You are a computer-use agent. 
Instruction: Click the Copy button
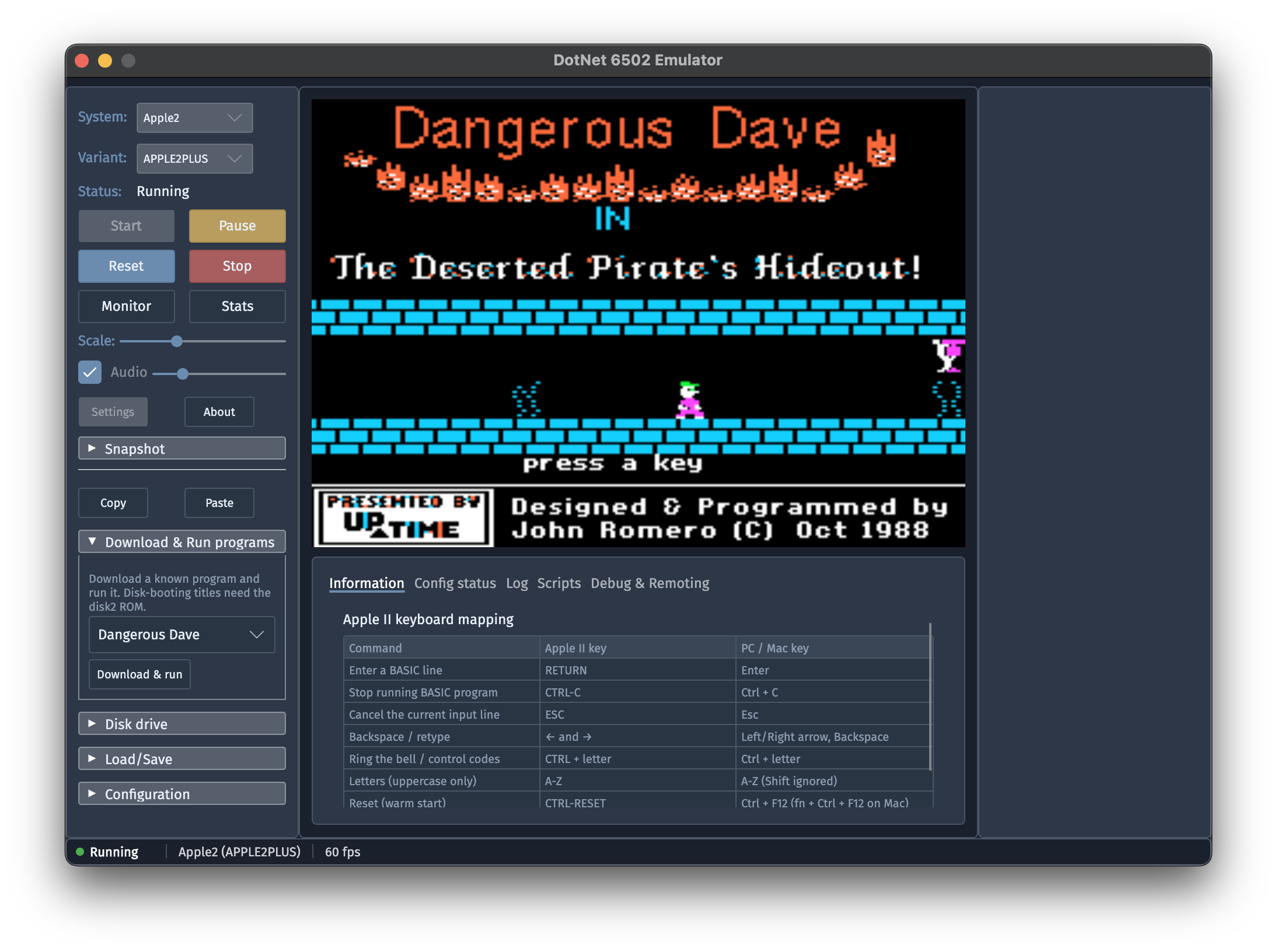113,503
